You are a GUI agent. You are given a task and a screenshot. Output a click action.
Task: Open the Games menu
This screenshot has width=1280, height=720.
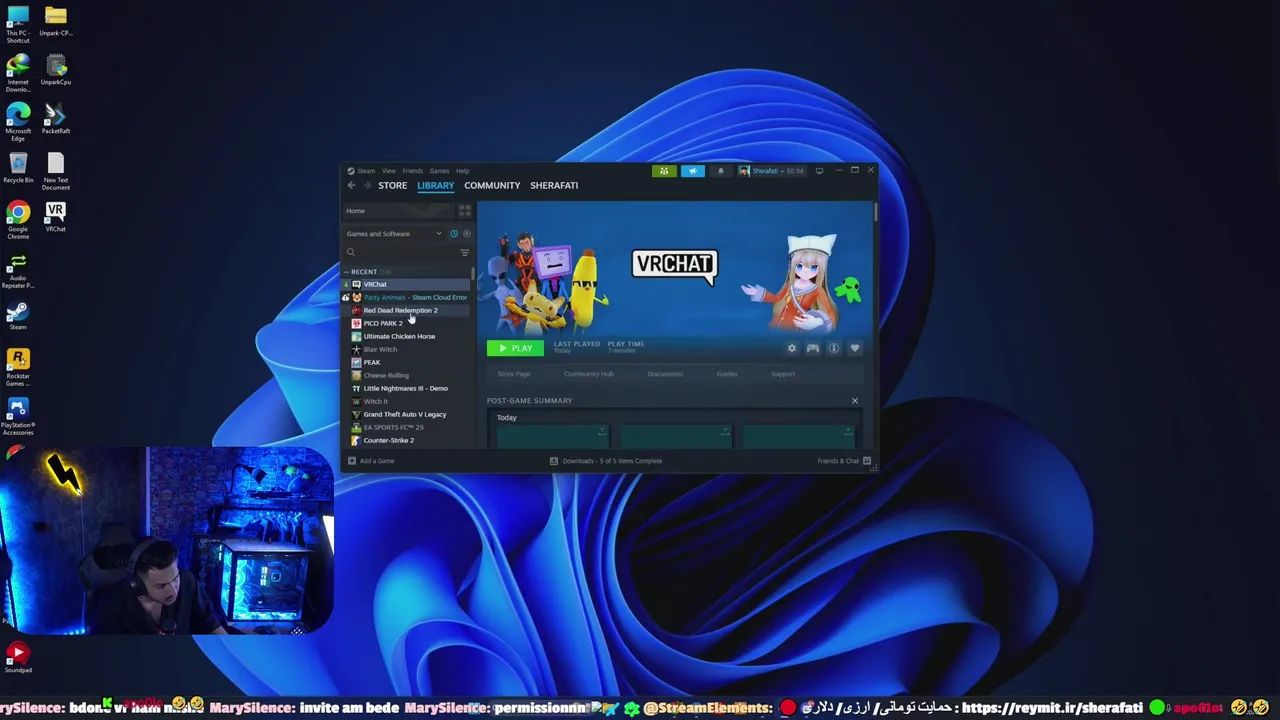[x=439, y=171]
